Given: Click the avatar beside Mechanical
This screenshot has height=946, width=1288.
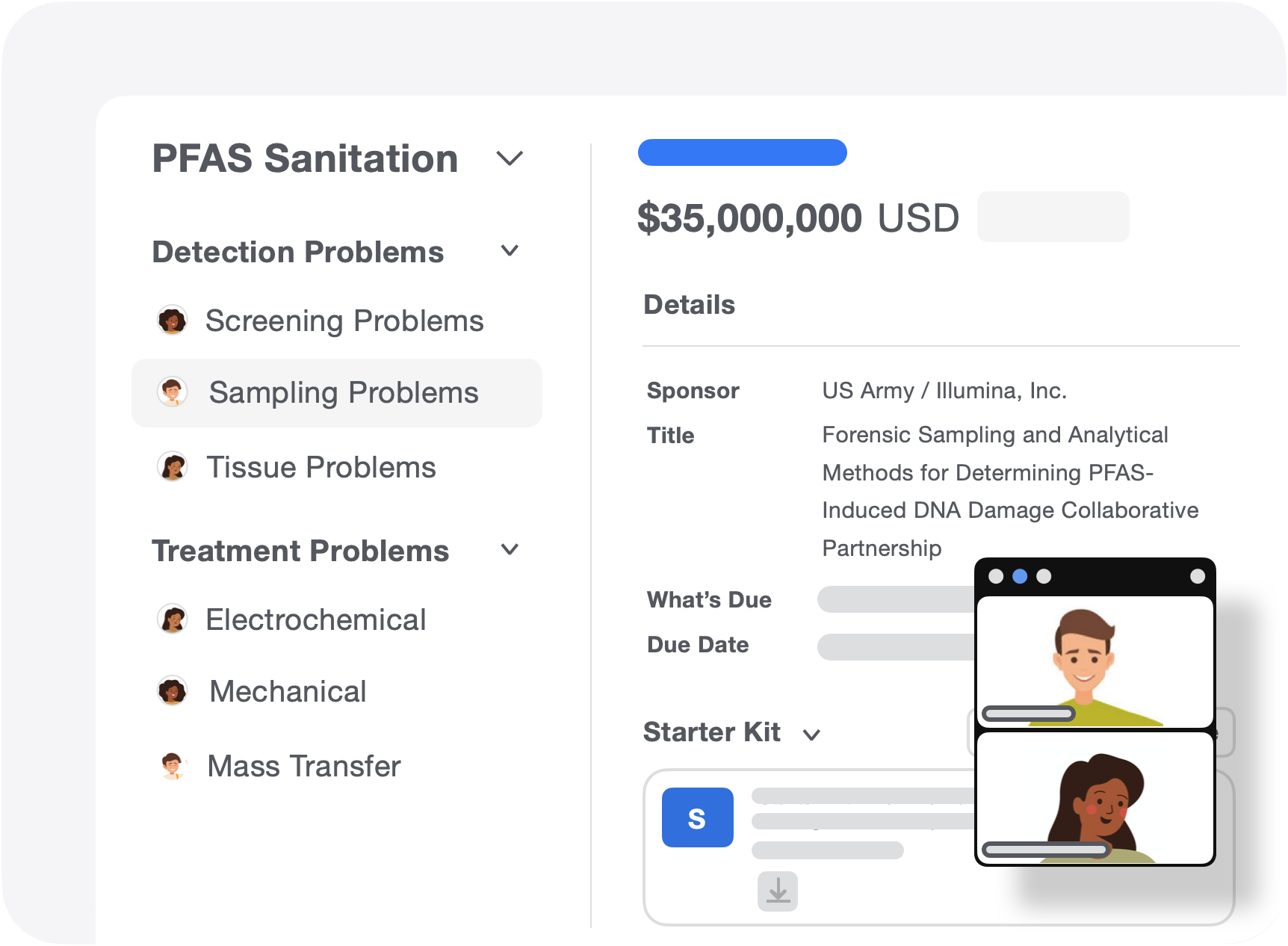Looking at the screenshot, I should coord(173,691).
